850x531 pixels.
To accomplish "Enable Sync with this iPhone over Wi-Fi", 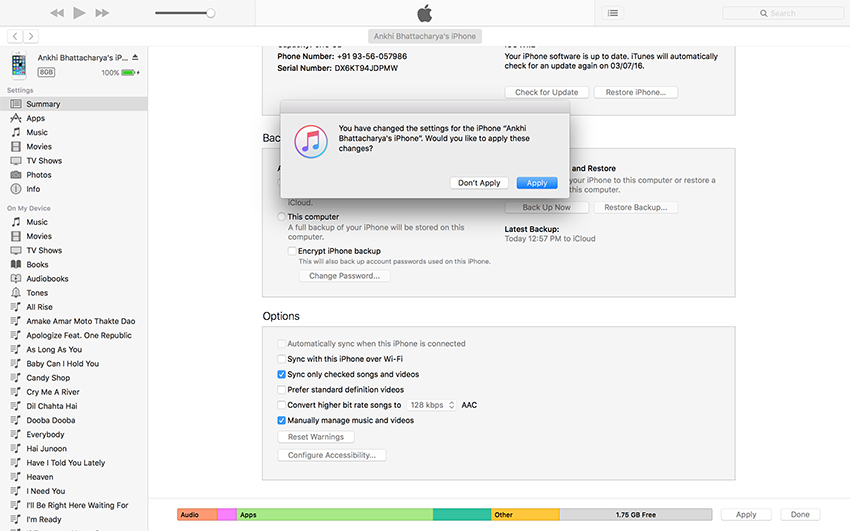I will (x=281, y=359).
